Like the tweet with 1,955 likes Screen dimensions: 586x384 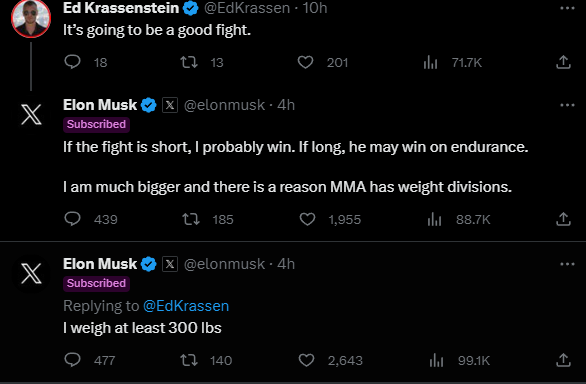[307, 219]
